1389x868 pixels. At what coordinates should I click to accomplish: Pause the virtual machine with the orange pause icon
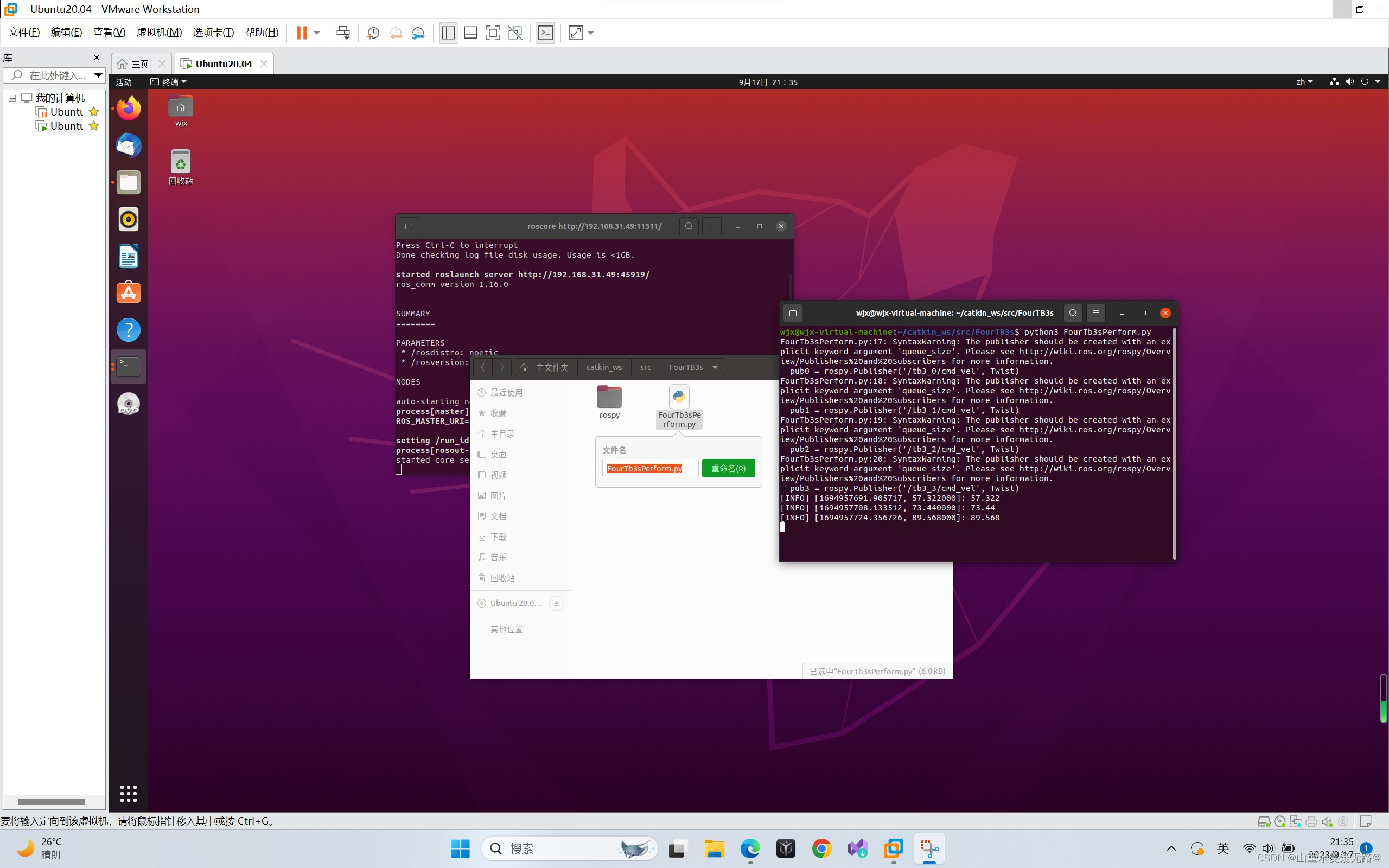(301, 33)
